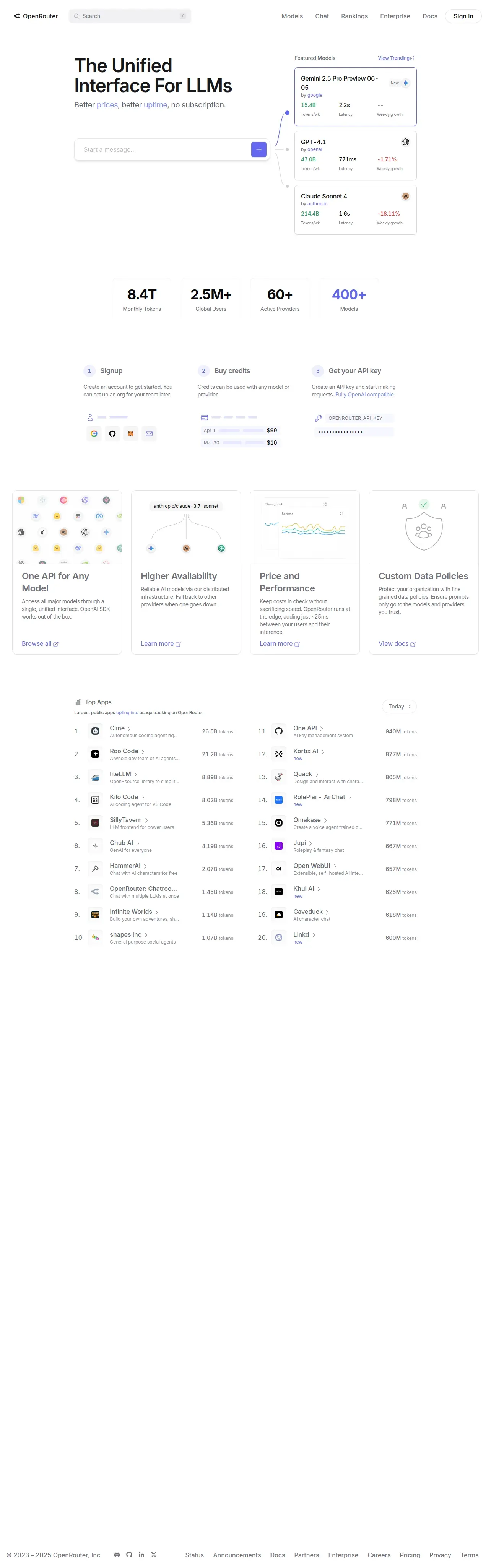Click the OpenAI icon on GPT-4.1 card
The image size is (491, 1568).
[x=405, y=142]
